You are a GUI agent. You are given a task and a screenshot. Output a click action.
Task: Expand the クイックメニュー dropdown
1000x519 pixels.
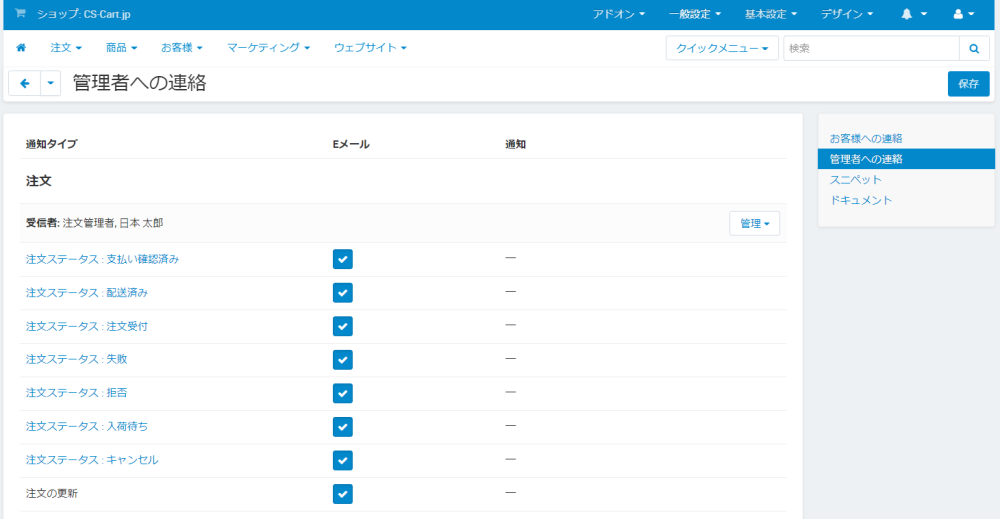point(722,48)
